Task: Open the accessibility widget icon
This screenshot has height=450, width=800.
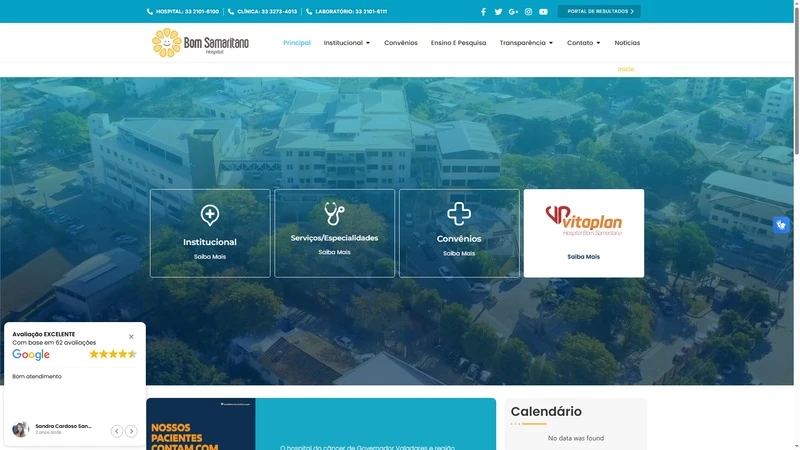Action: [x=781, y=225]
